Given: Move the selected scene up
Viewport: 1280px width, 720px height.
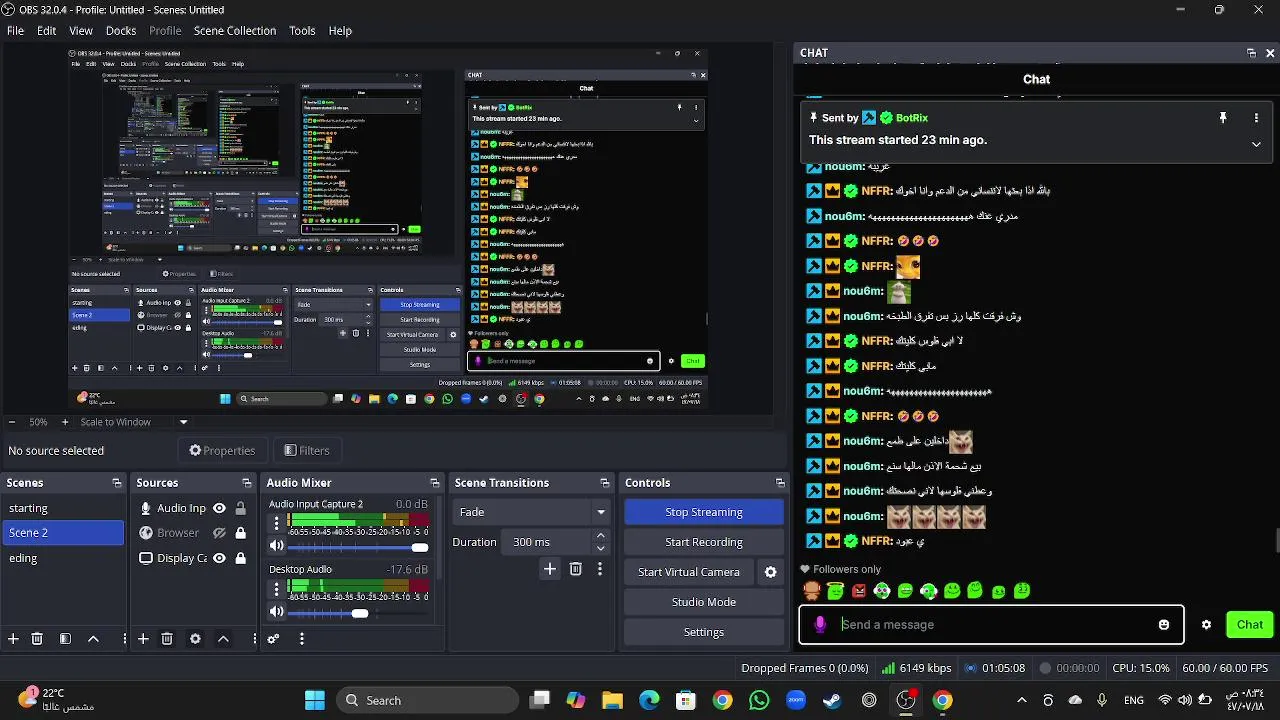Looking at the screenshot, I should pos(93,639).
